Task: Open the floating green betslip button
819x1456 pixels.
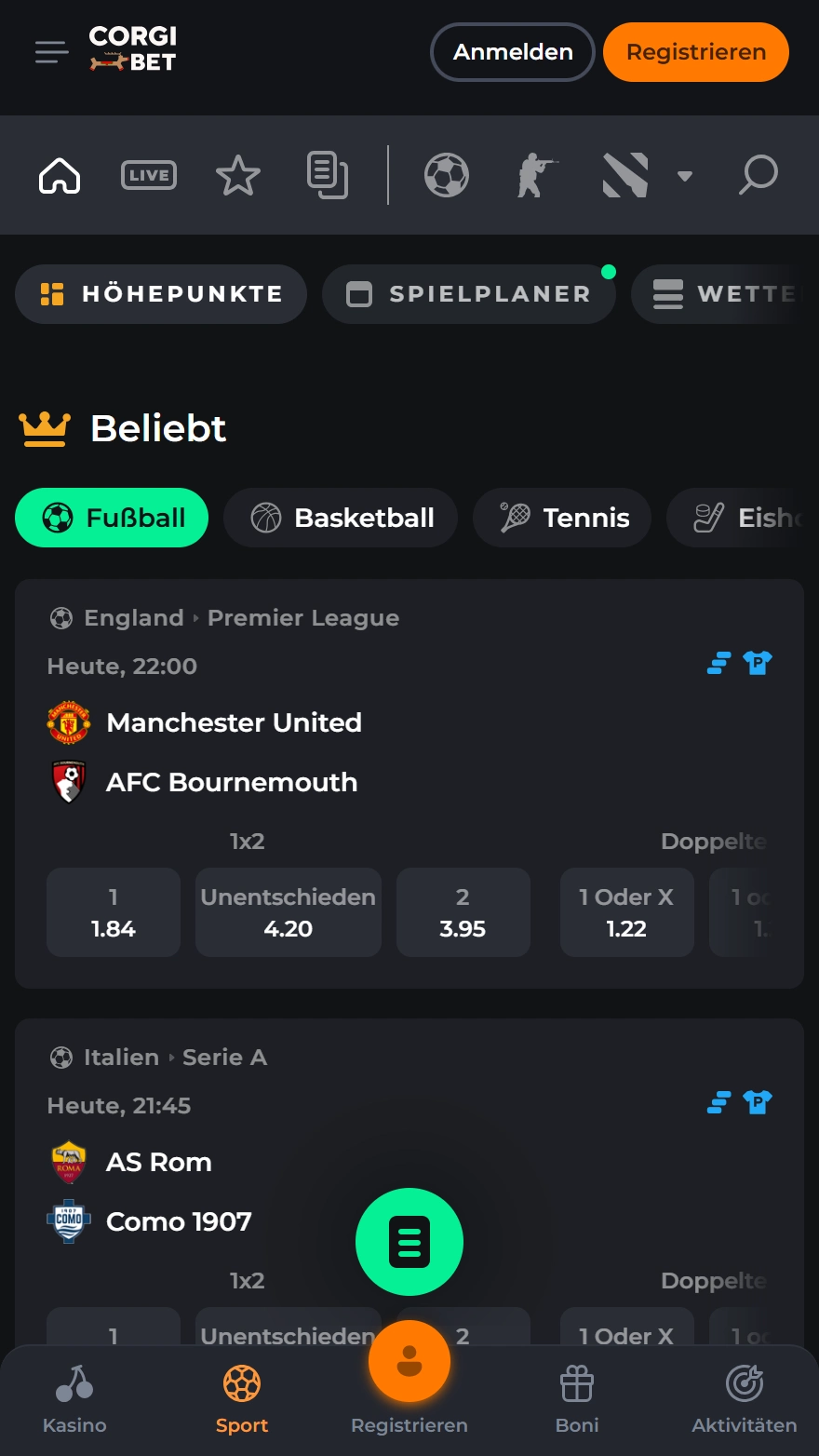Action: pyautogui.click(x=409, y=1241)
